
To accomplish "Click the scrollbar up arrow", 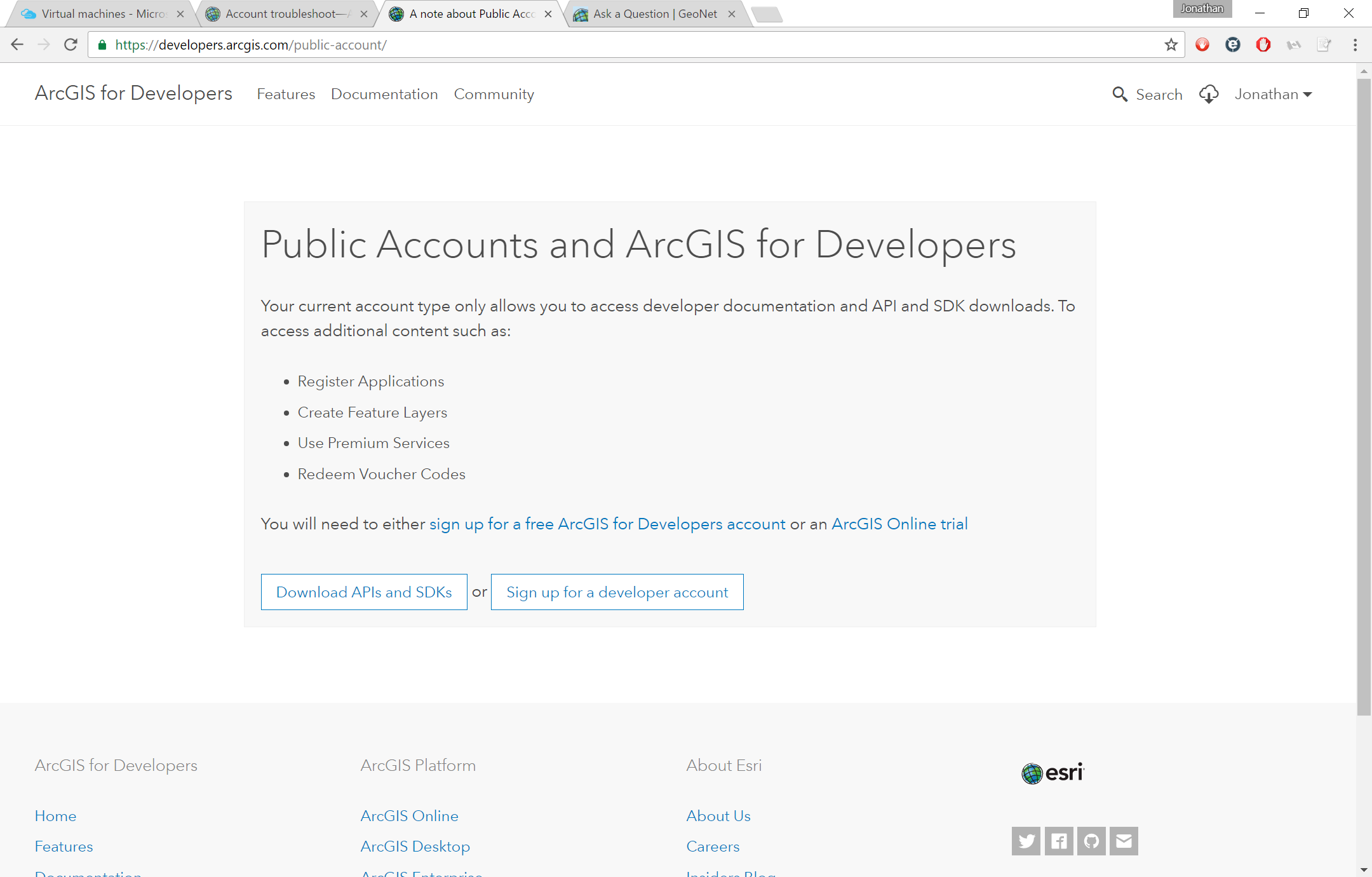I will [x=1364, y=71].
